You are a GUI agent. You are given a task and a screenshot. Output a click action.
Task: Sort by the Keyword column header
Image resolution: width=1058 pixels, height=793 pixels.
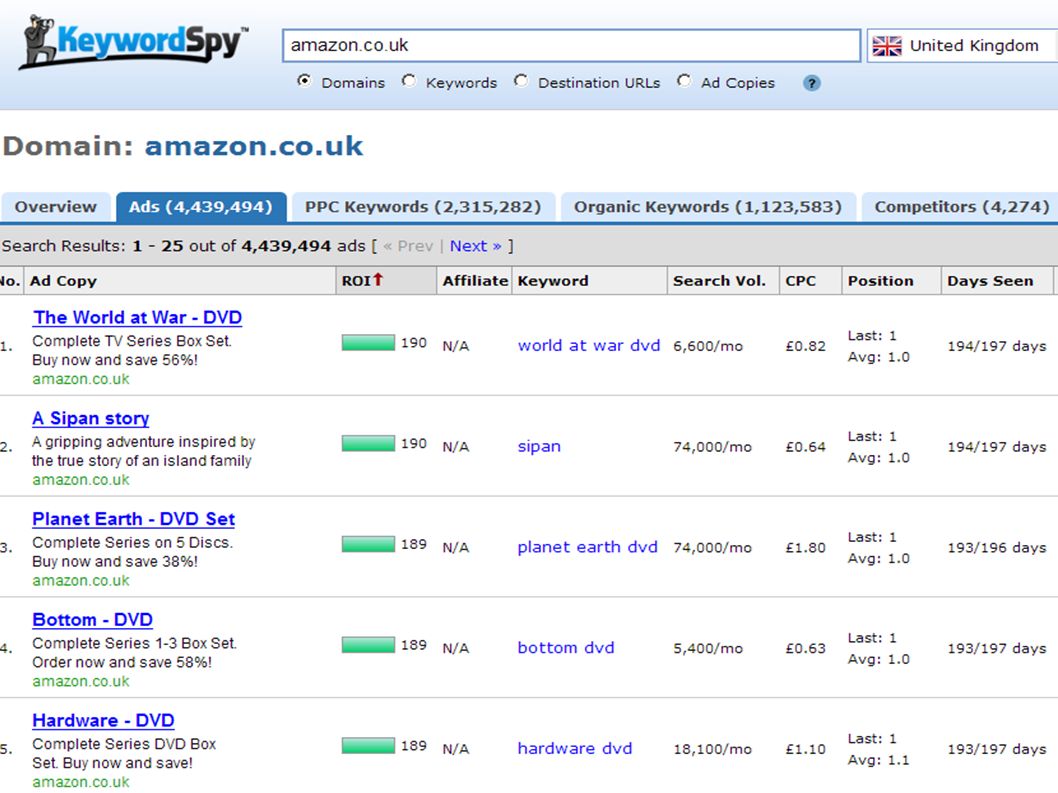click(x=590, y=281)
